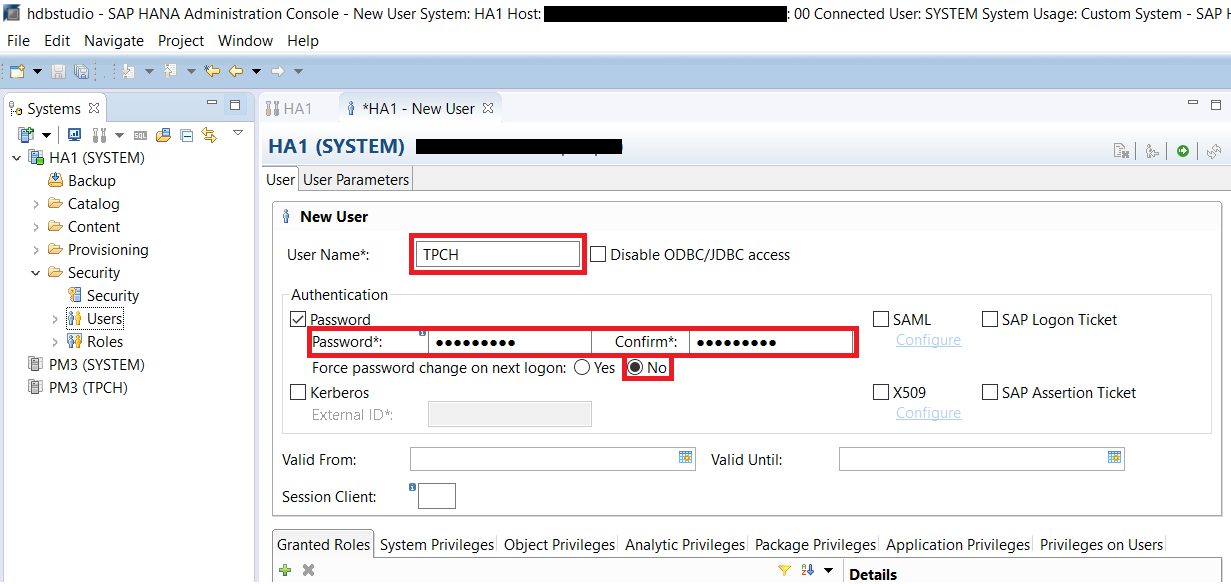1231x584 pixels.
Task: Enable the SAP Assertion Ticket checkbox
Action: click(x=990, y=393)
